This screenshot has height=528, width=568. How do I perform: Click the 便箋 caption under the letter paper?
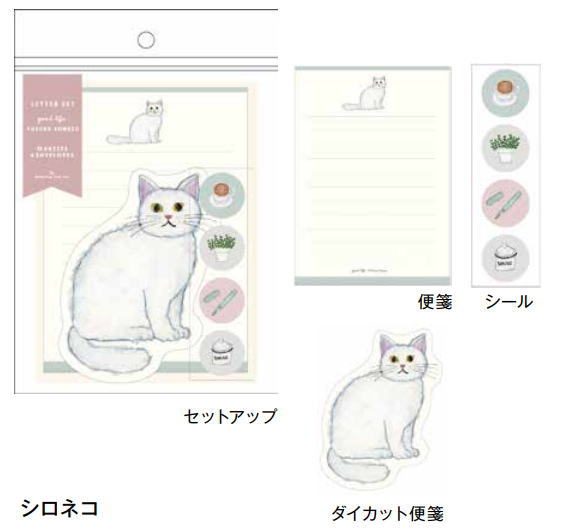click(435, 302)
